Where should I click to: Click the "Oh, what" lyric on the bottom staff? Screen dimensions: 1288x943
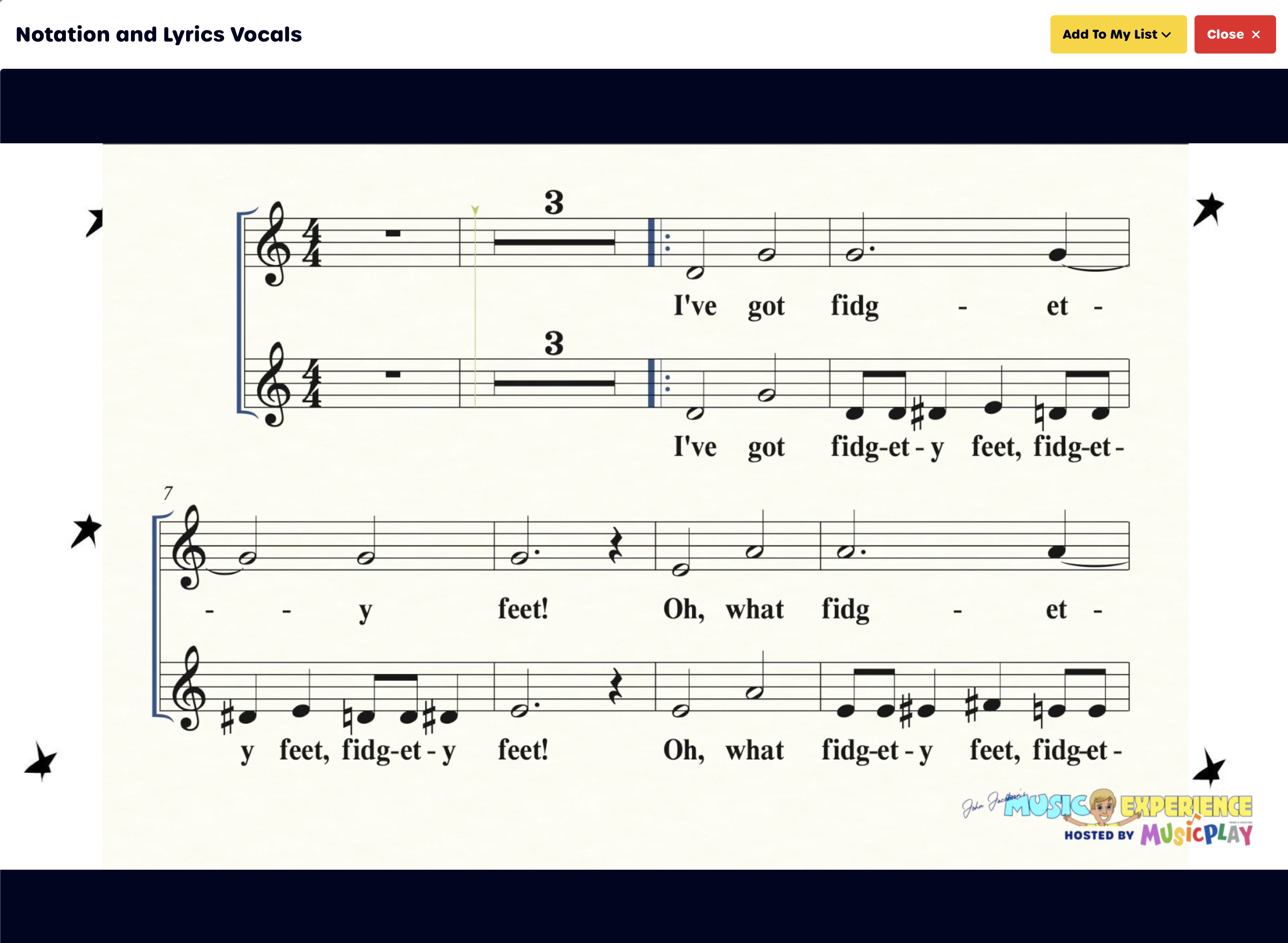[723, 750]
